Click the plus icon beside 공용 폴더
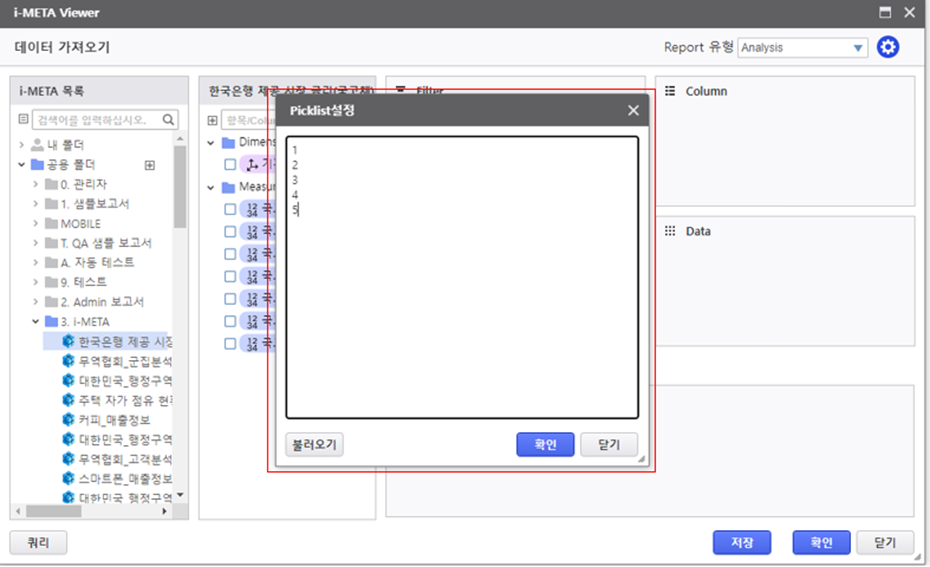This screenshot has width=930, height=567. pos(150,165)
